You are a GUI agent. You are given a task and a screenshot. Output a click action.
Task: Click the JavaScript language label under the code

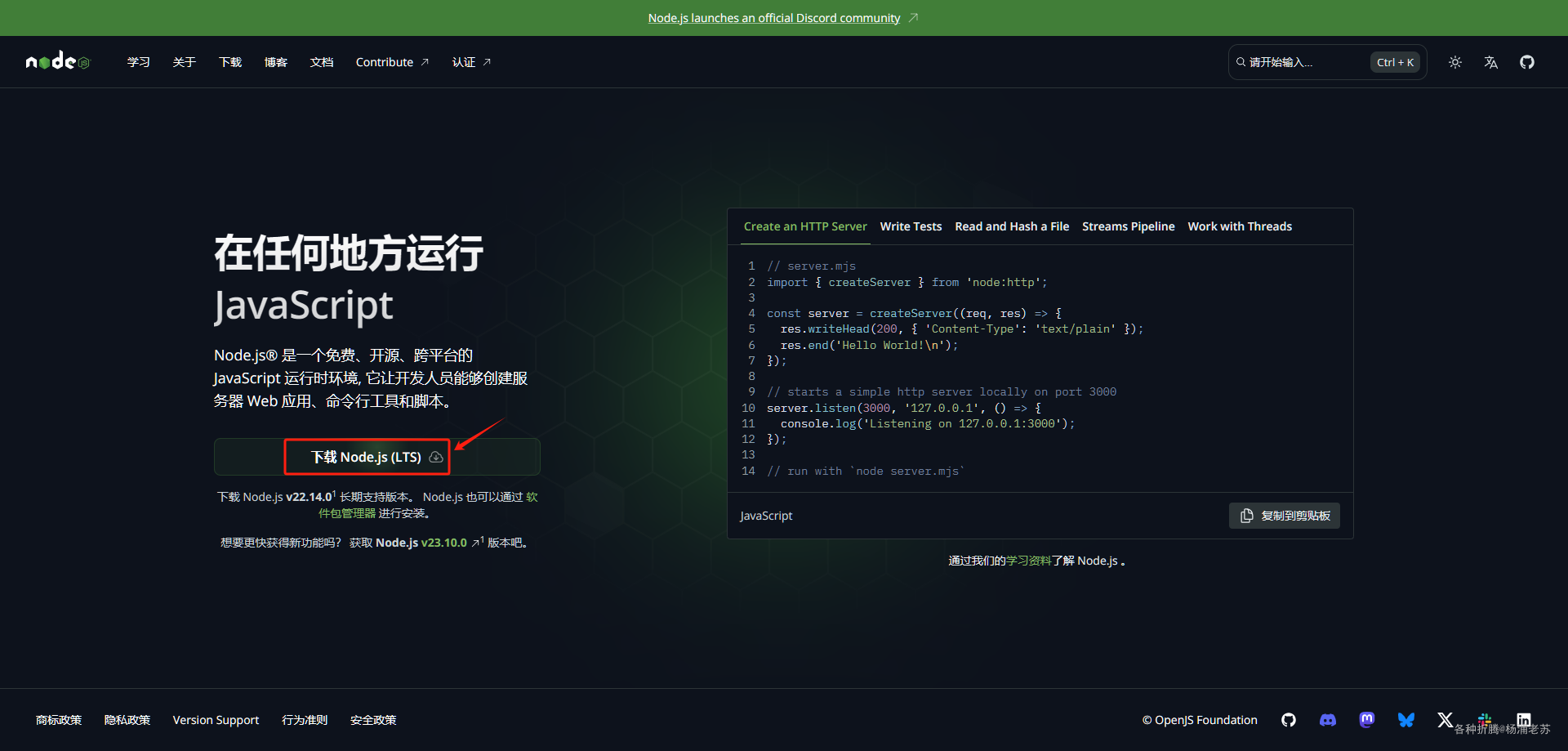[766, 516]
